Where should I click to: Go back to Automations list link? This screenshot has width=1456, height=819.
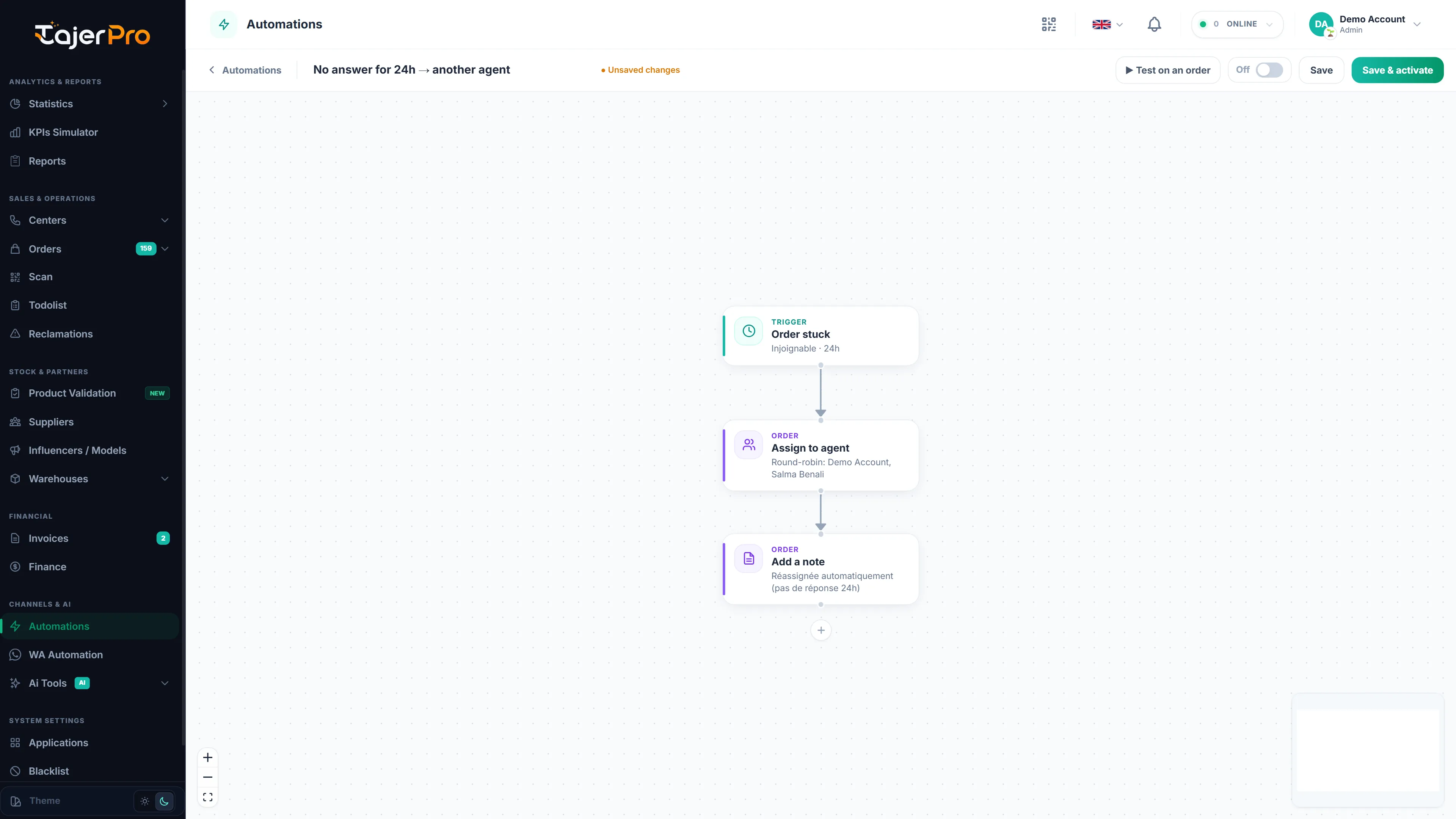point(245,70)
